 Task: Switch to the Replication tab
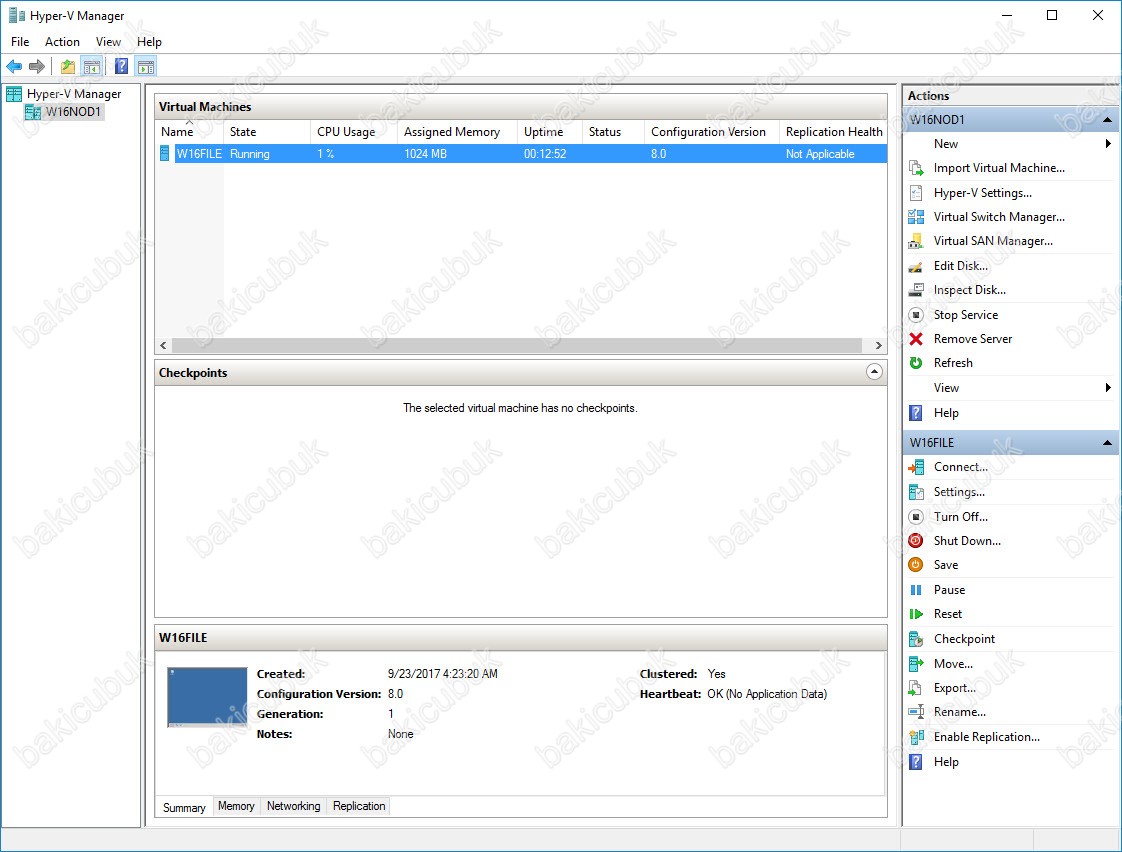coord(359,806)
